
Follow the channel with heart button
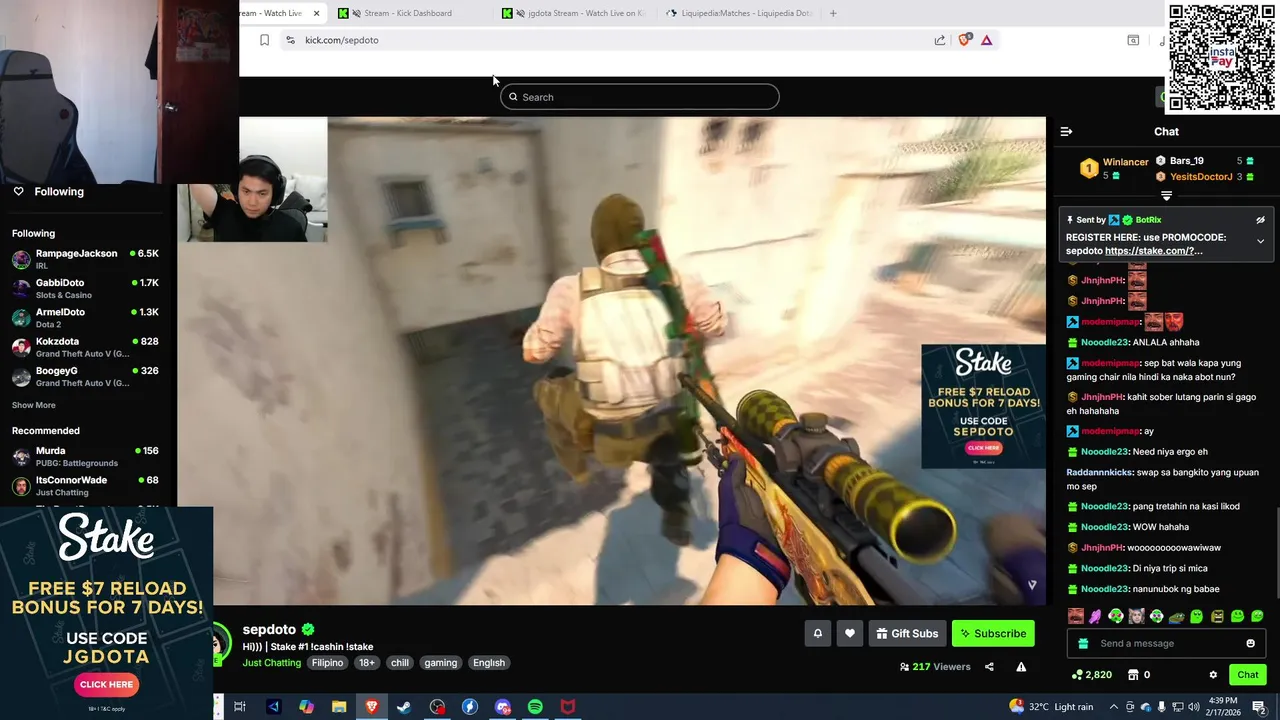850,633
